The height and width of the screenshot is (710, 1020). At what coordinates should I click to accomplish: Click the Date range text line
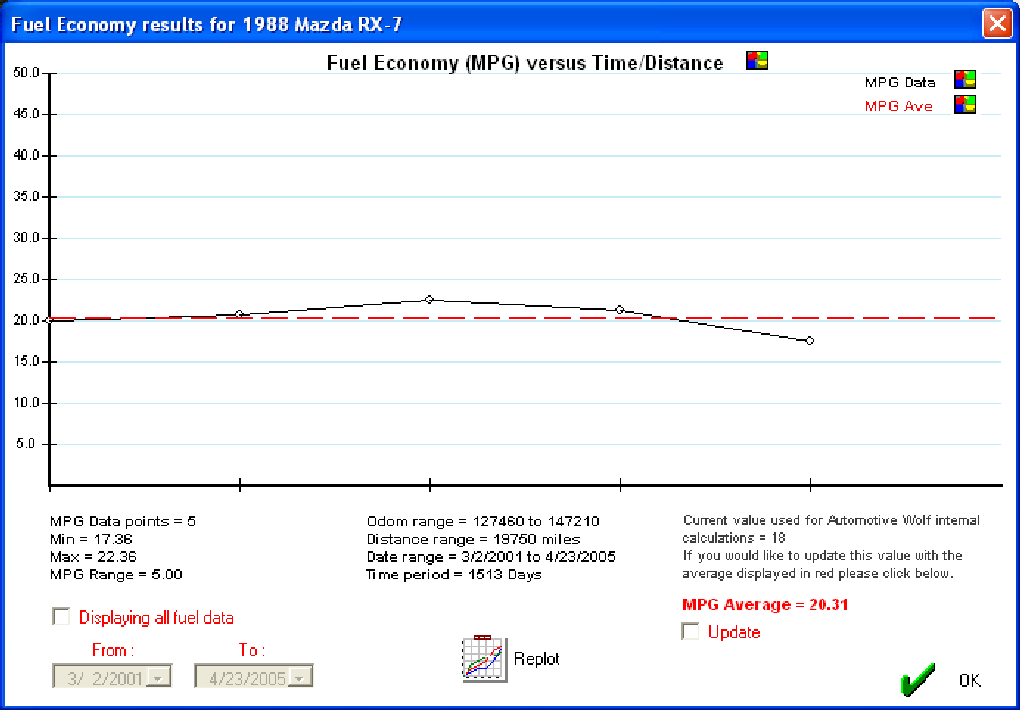[491, 557]
